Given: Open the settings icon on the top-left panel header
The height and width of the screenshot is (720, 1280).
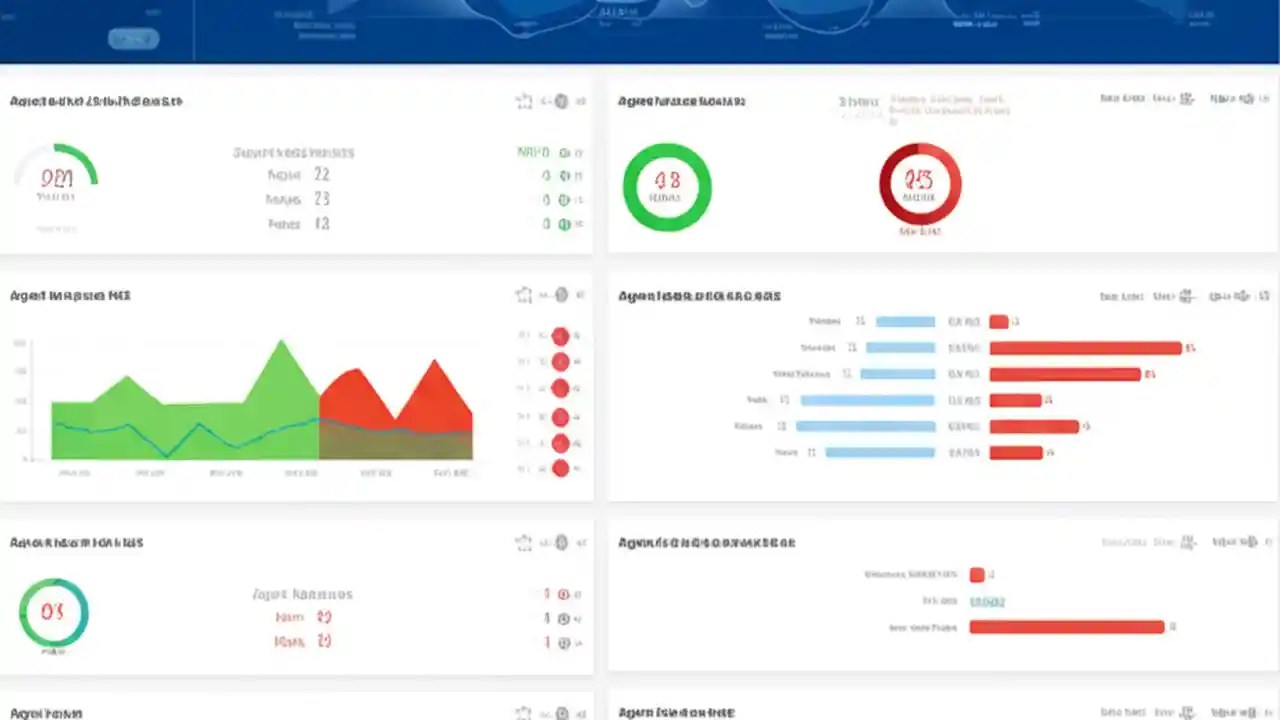Looking at the screenshot, I should pyautogui.click(x=560, y=100).
